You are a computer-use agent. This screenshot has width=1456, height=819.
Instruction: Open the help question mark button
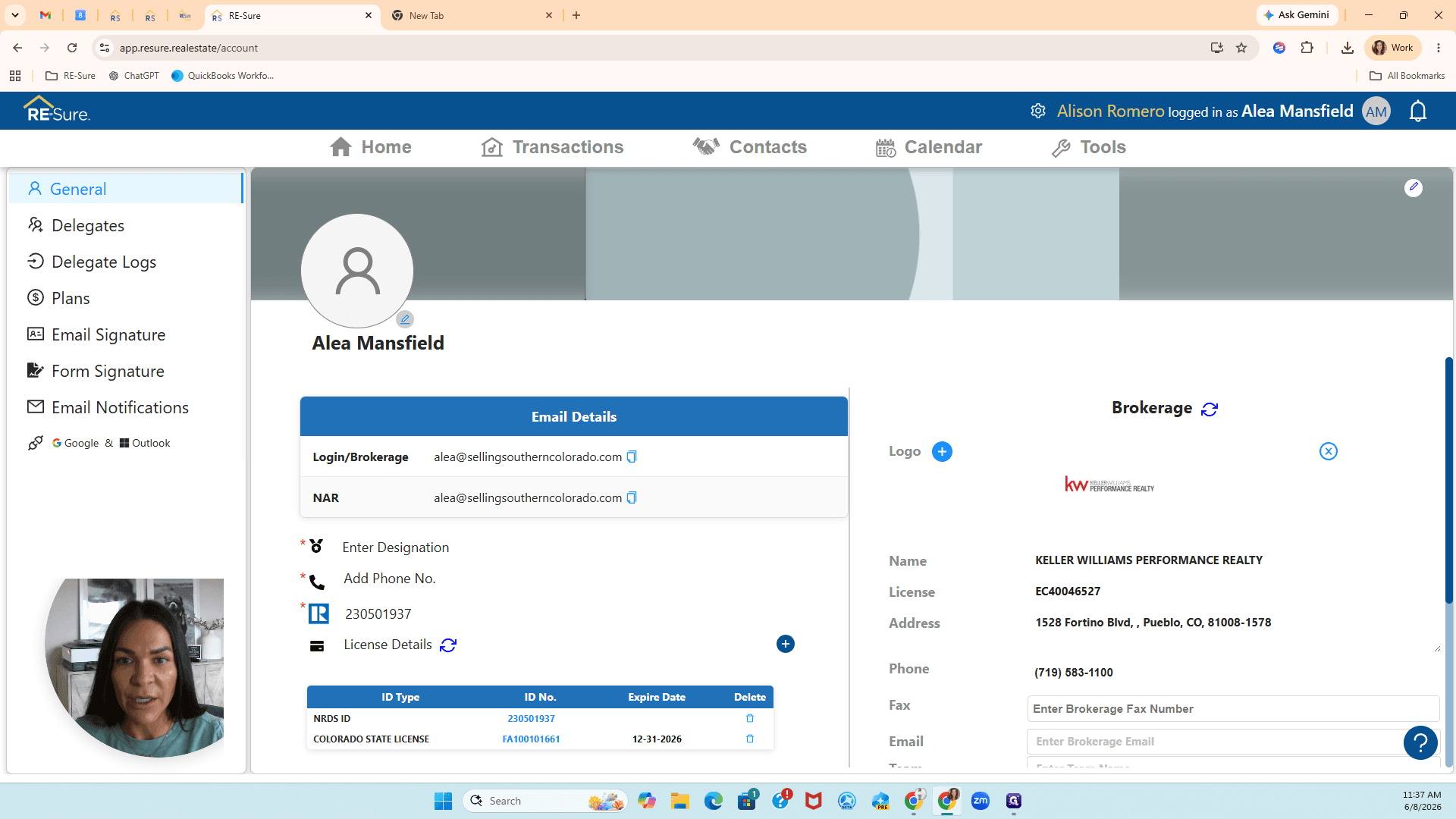click(x=1420, y=742)
